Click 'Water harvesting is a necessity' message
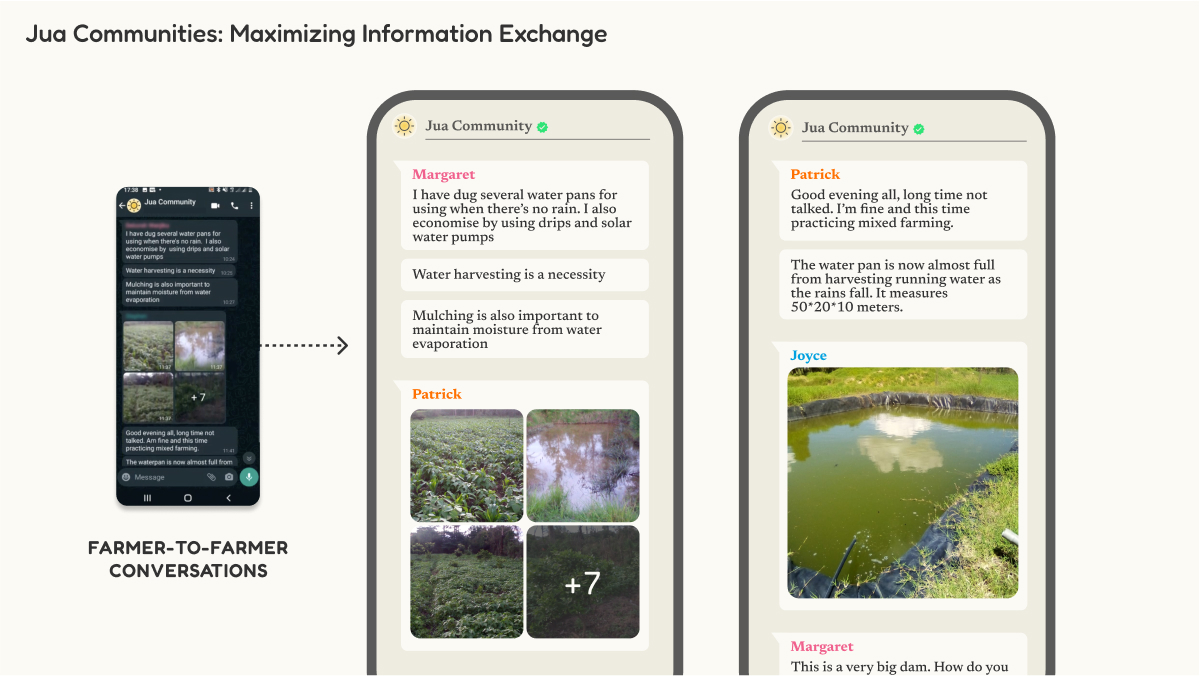Screen dimensions: 1200x676 pyautogui.click(x=525, y=275)
